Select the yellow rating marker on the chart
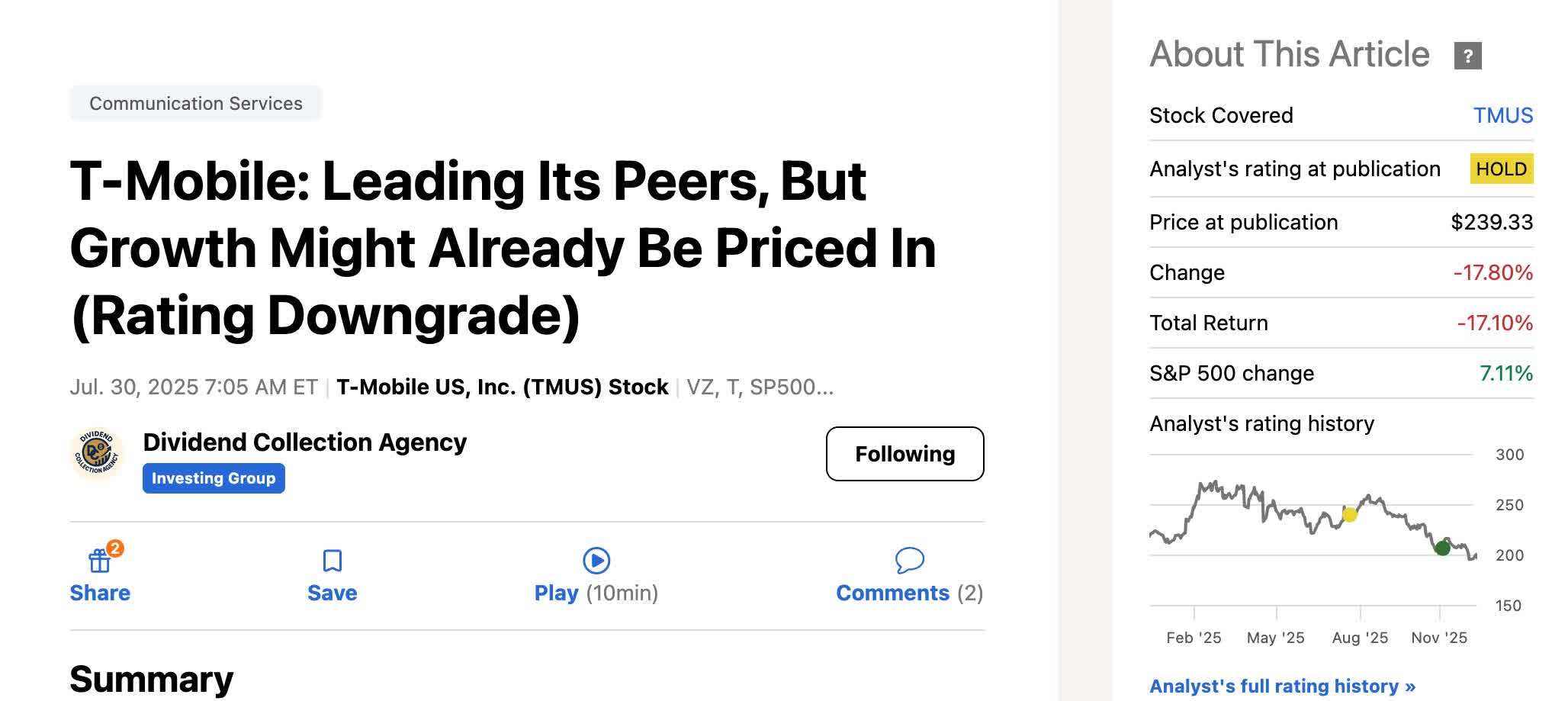Viewport: 1568px width, 701px height. [x=1348, y=515]
